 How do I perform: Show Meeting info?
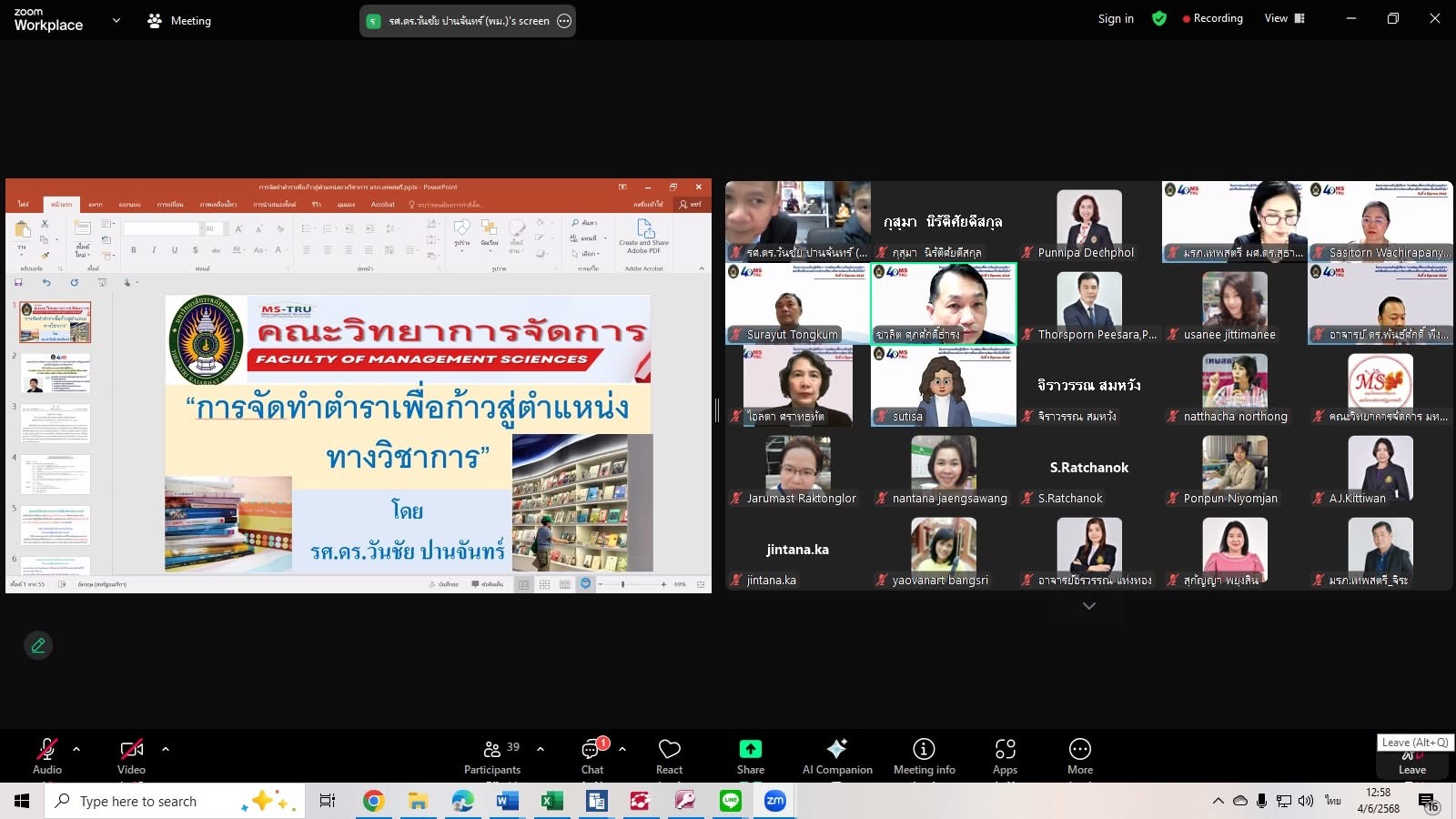pos(924,756)
